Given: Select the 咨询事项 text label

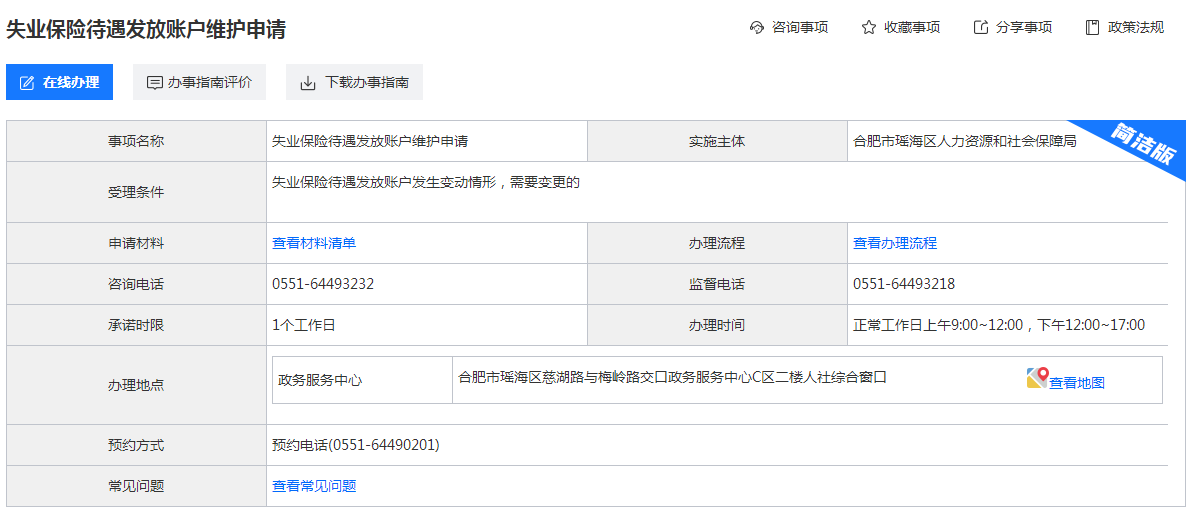Looking at the screenshot, I should click(800, 28).
